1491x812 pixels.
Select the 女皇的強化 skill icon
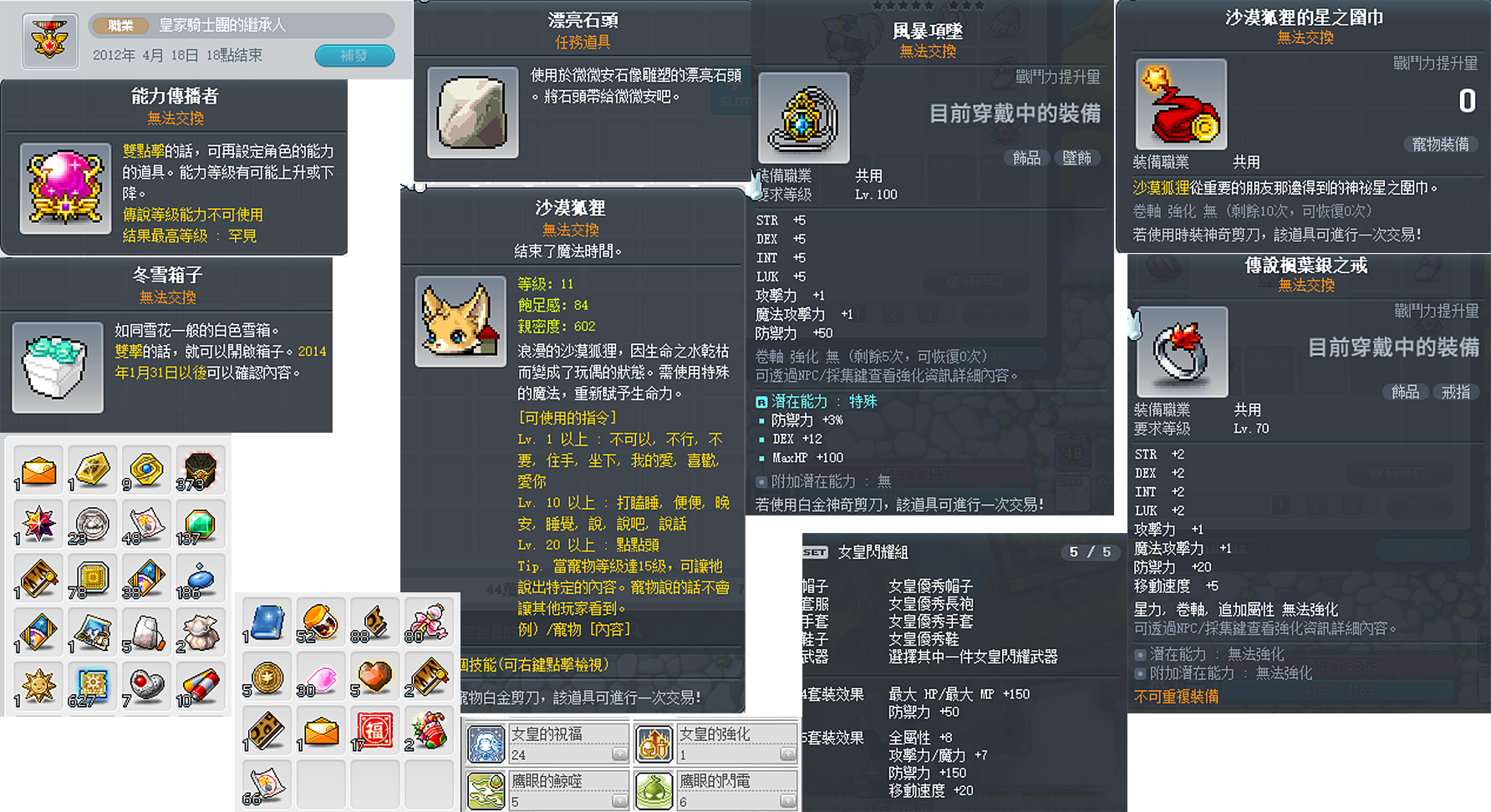coord(654,743)
